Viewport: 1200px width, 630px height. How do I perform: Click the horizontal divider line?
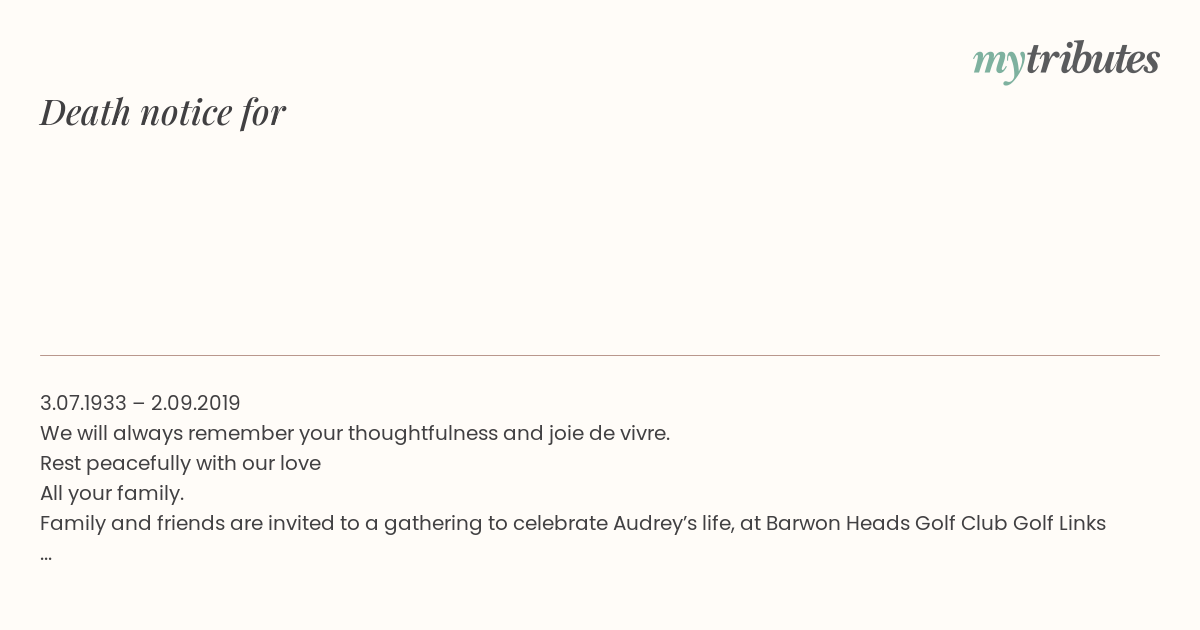(600, 355)
